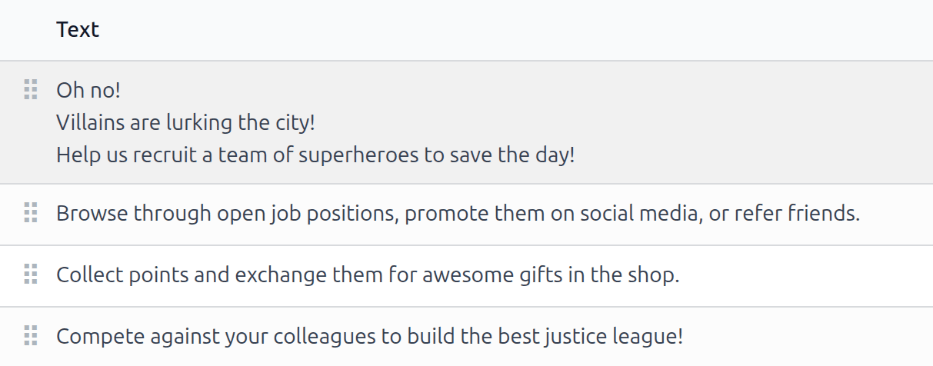This screenshot has width=933, height=366.
Task: Grab the drag handle beside "Oh no!"
Action: tap(30, 89)
